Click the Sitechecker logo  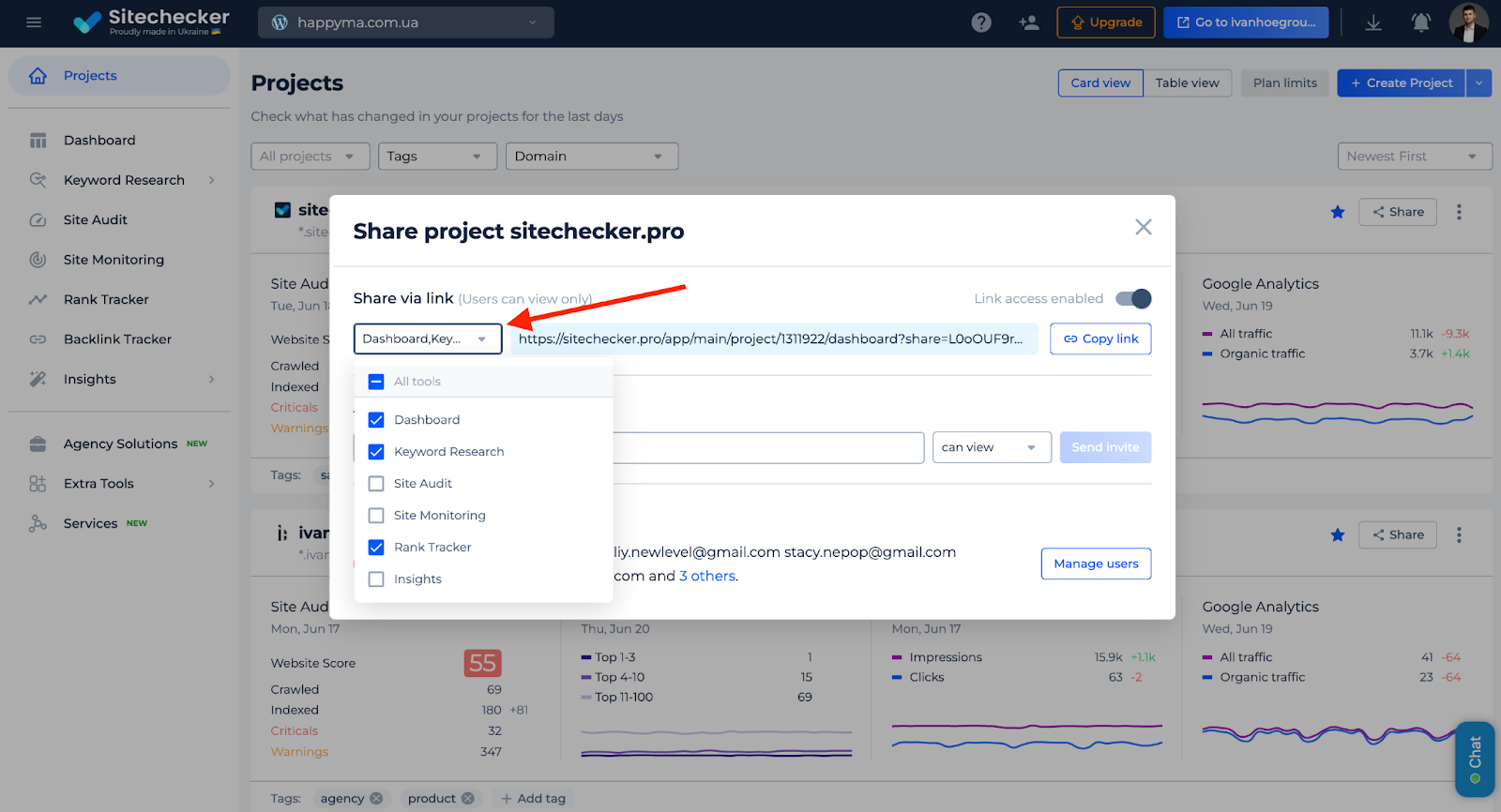tap(152, 22)
